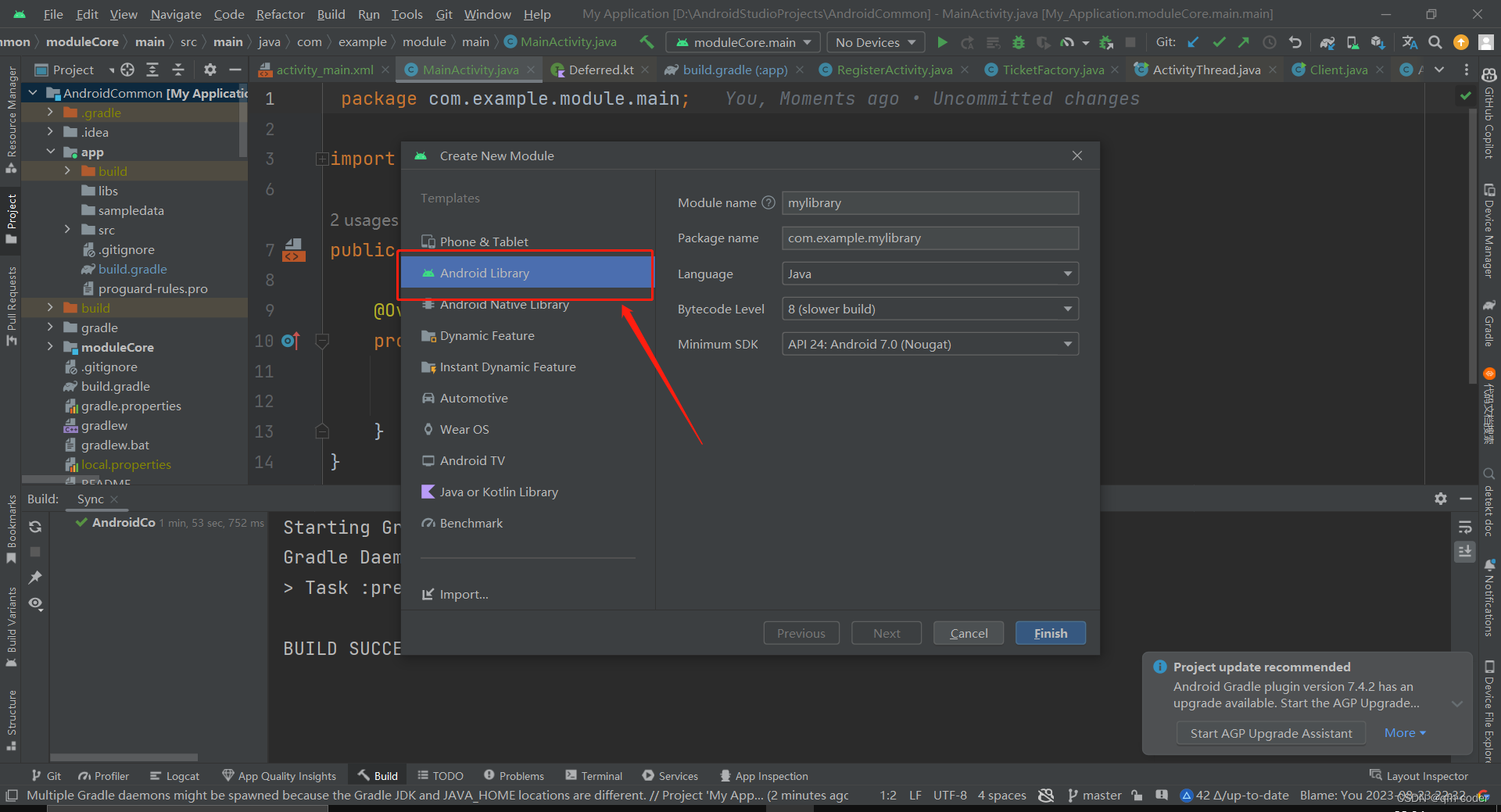Close the MainActivity.java tab
The width and height of the screenshot is (1501, 812).
[531, 70]
